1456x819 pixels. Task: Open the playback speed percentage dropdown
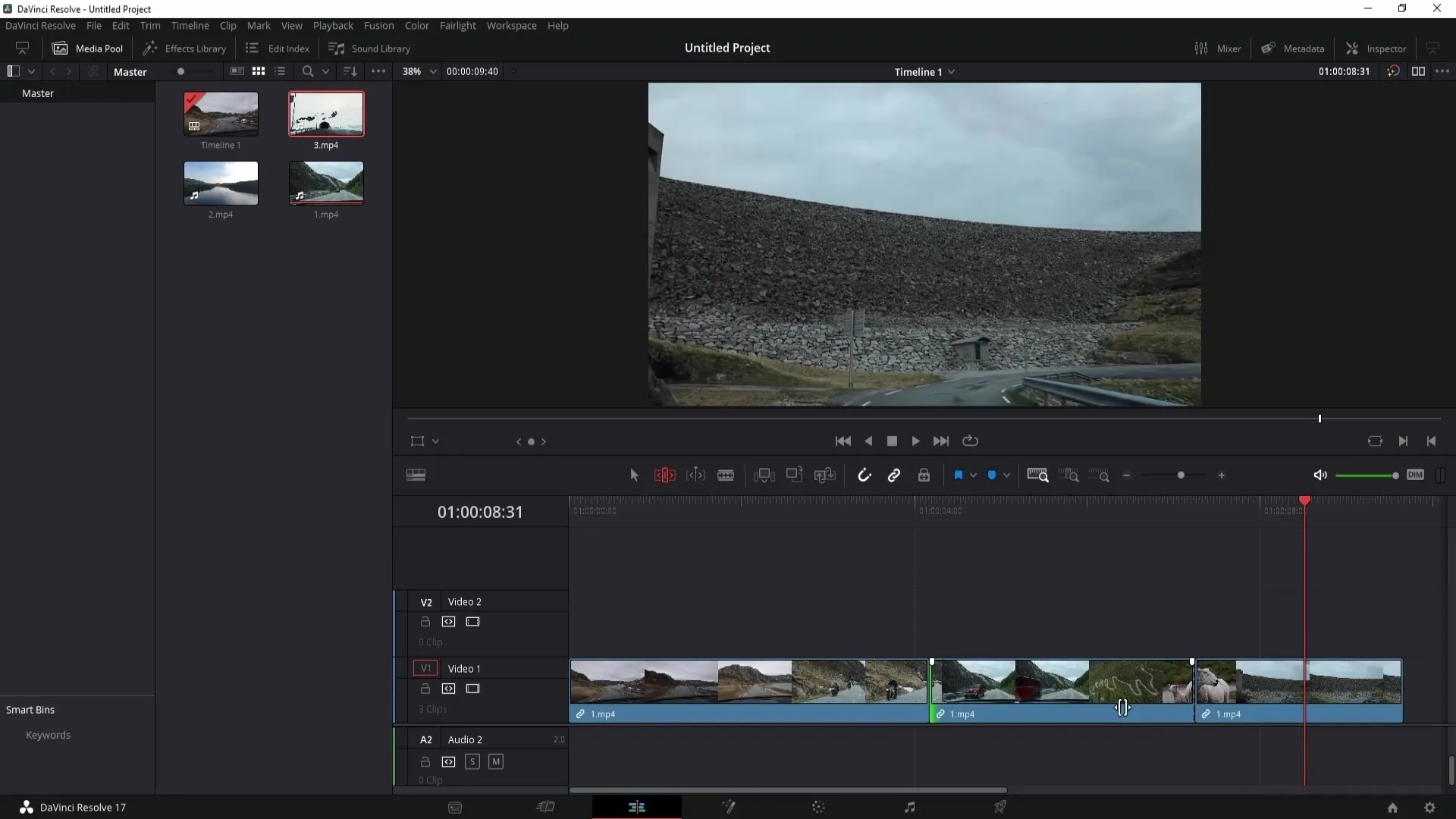(x=432, y=71)
